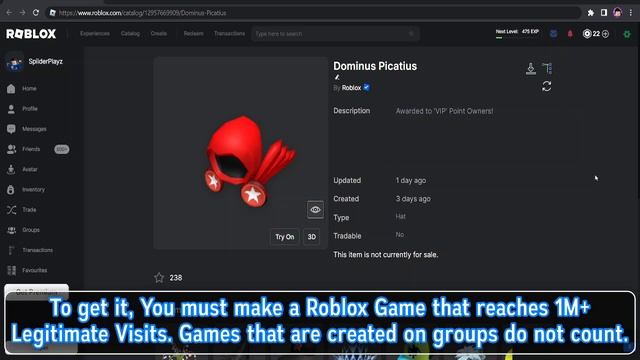Open the Experiences nav tab
The image size is (640, 360).
click(x=95, y=34)
